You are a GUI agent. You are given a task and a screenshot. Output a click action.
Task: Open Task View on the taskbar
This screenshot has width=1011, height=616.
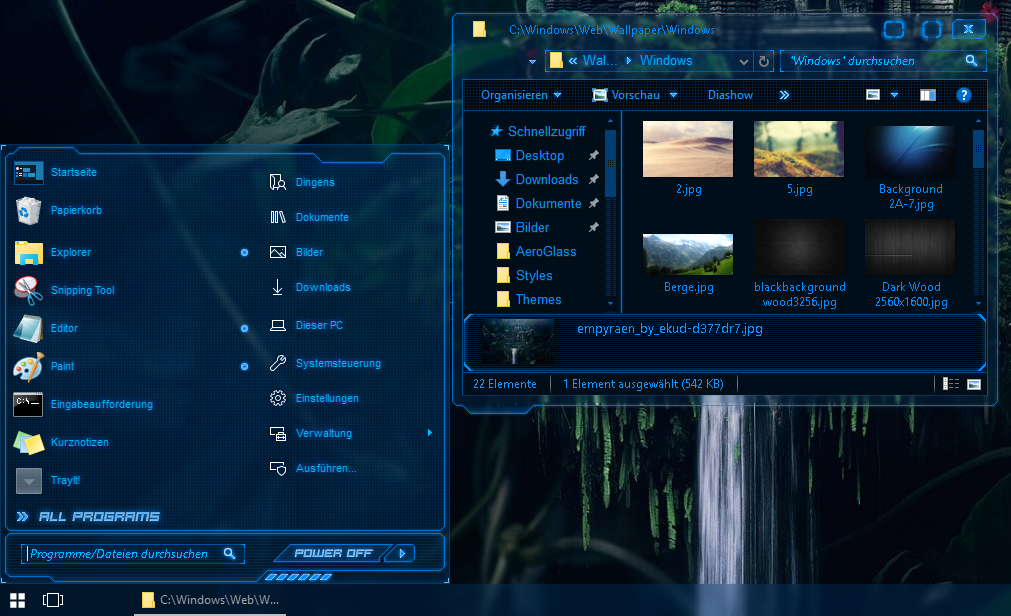(53, 600)
